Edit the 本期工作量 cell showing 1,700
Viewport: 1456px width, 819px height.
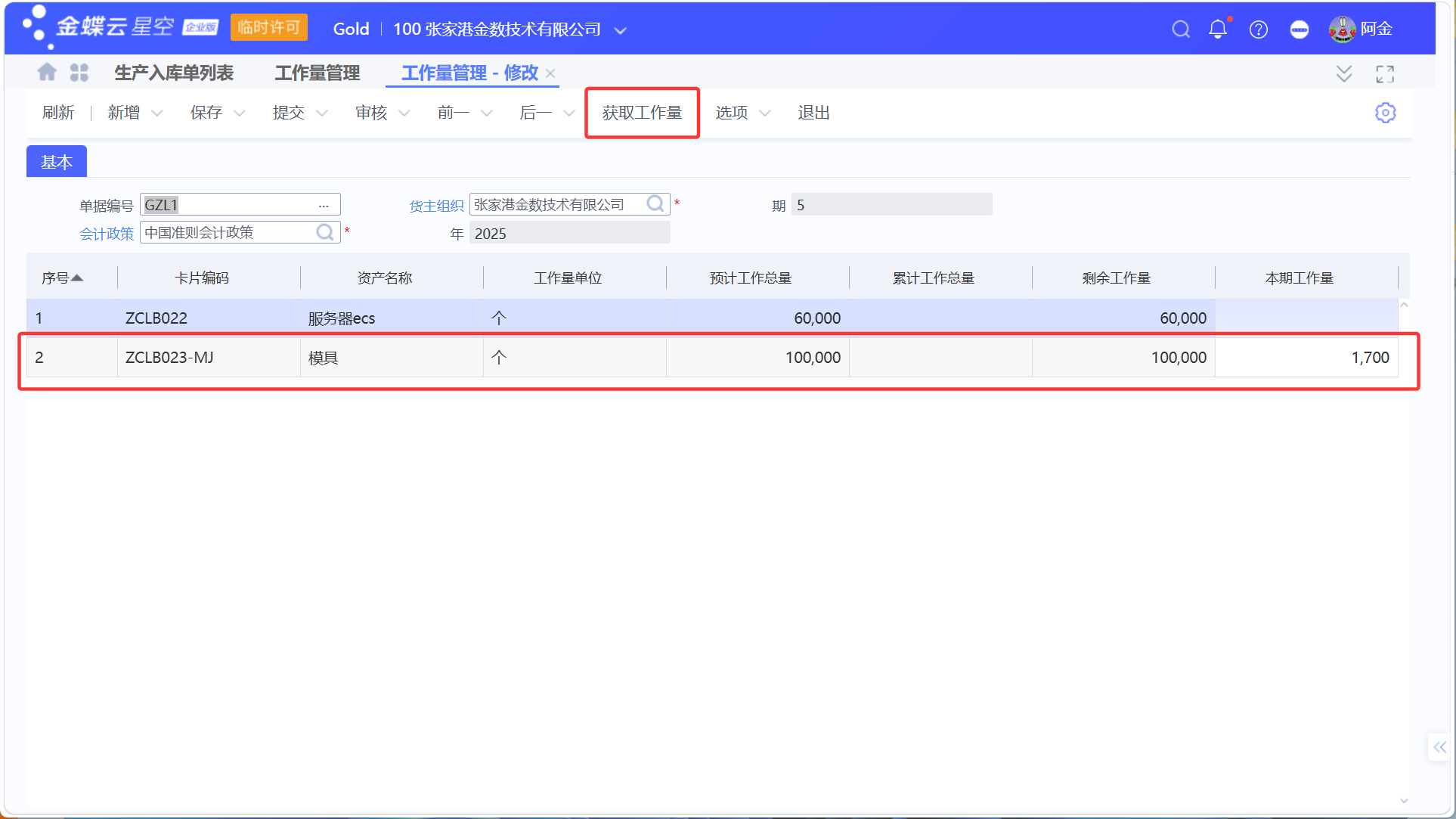point(1306,358)
